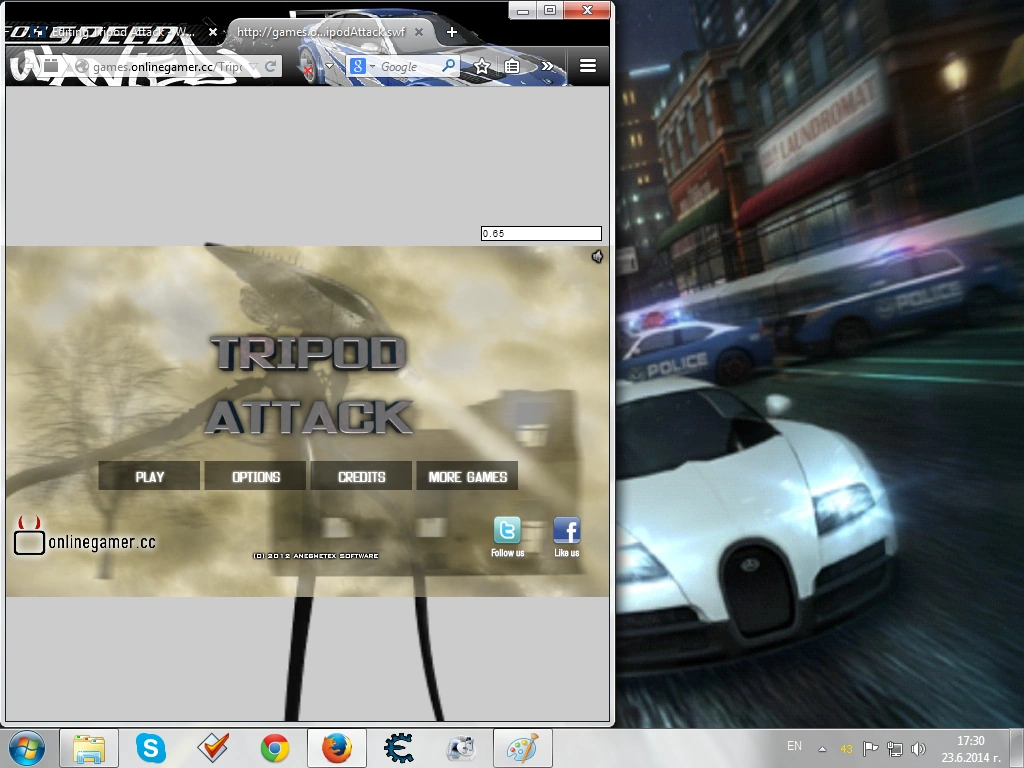Viewport: 1024px width, 768px height.
Task: Click the 0.65 value input field
Action: [x=541, y=233]
